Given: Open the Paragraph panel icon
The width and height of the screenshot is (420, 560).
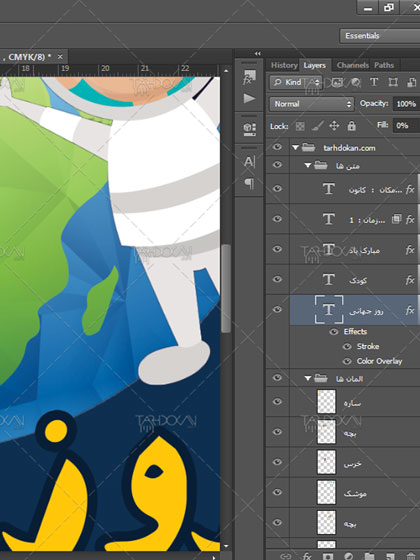Looking at the screenshot, I should point(249,184).
